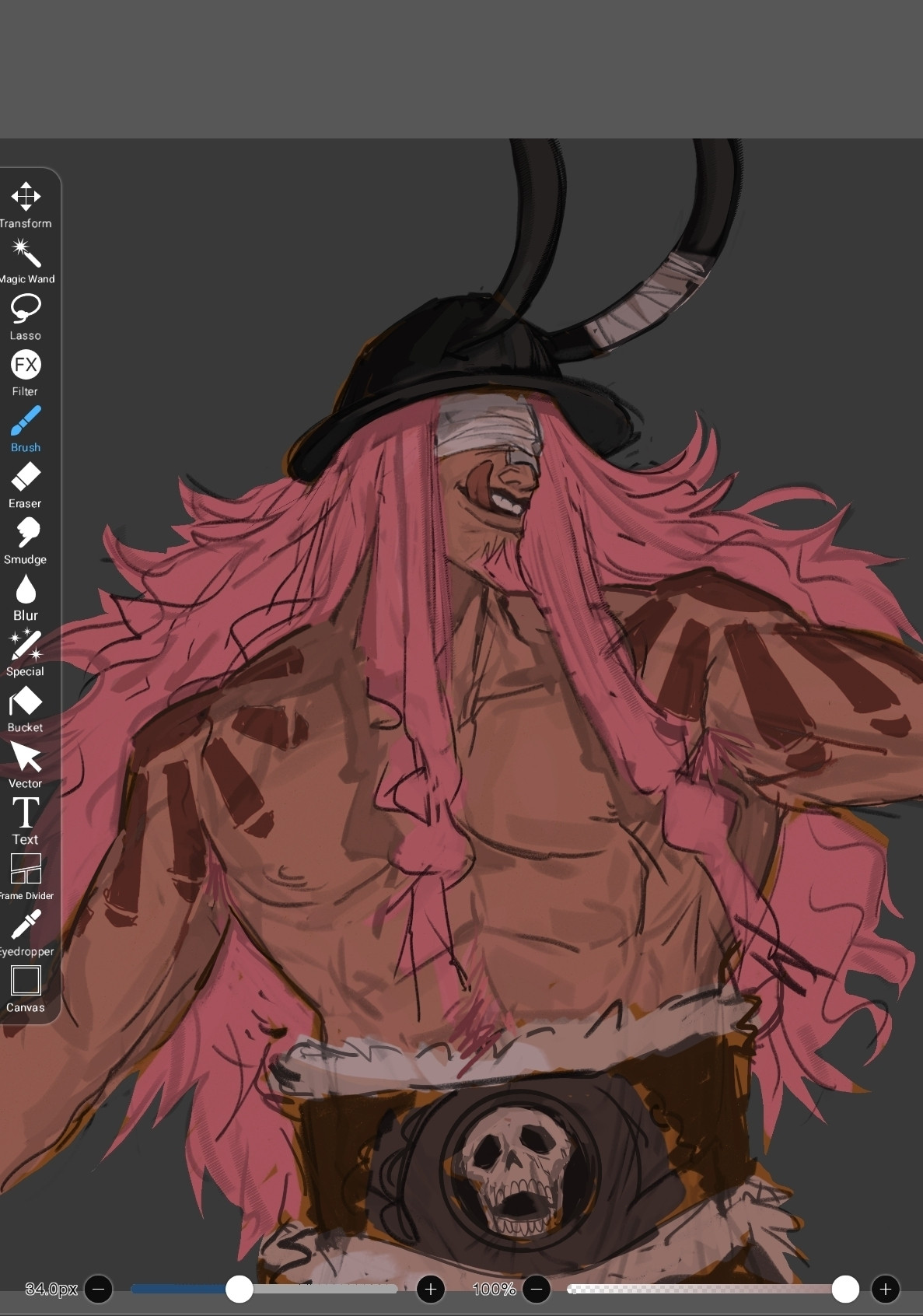Select the Magic Wand tool
The width and height of the screenshot is (923, 1316).
[x=26, y=261]
